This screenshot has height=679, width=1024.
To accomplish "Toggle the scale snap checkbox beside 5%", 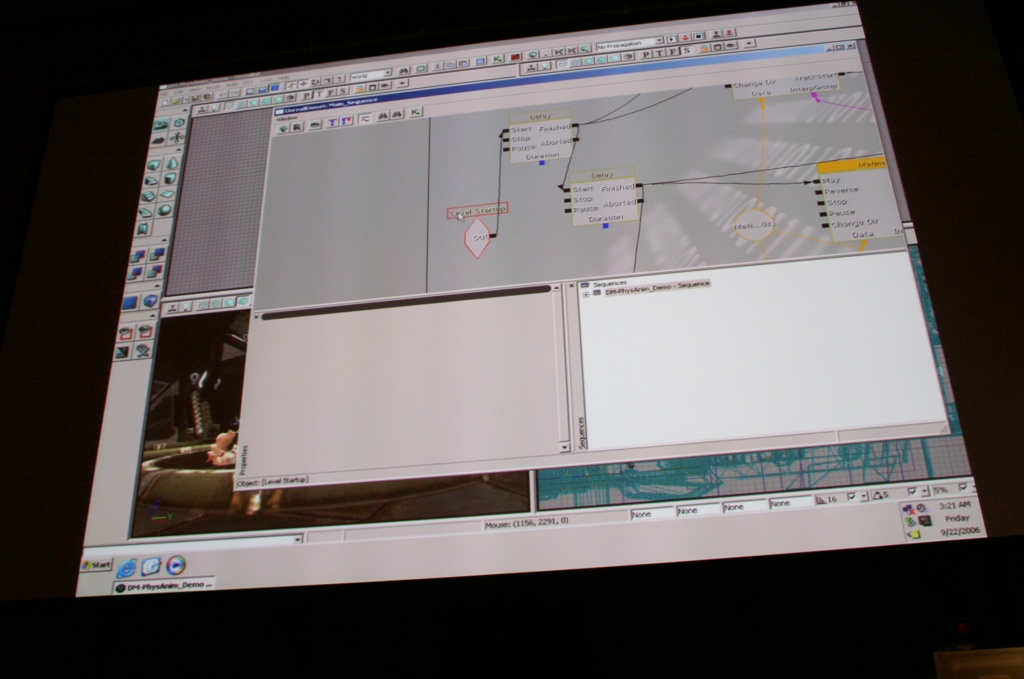I will point(962,489).
